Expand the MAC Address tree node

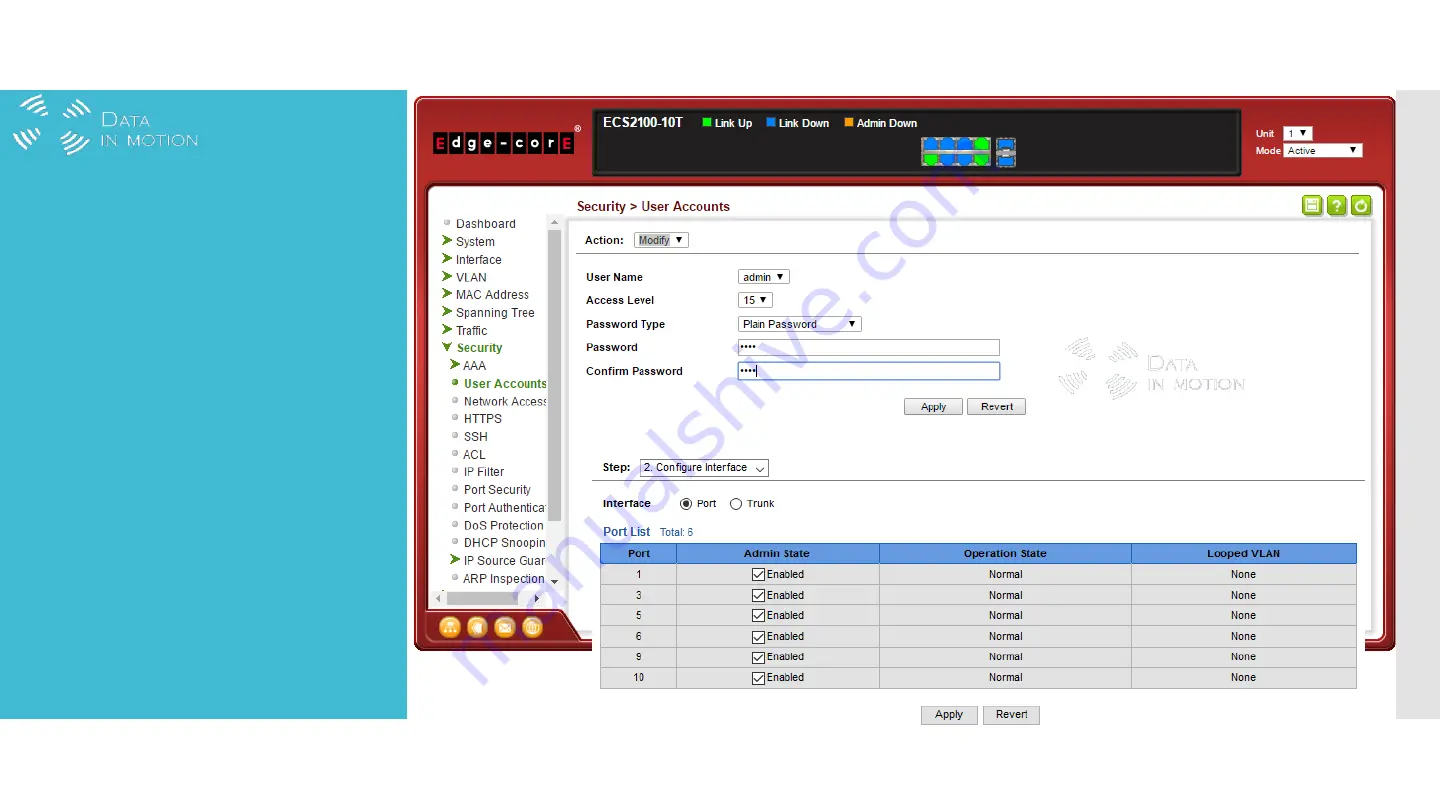pos(447,294)
